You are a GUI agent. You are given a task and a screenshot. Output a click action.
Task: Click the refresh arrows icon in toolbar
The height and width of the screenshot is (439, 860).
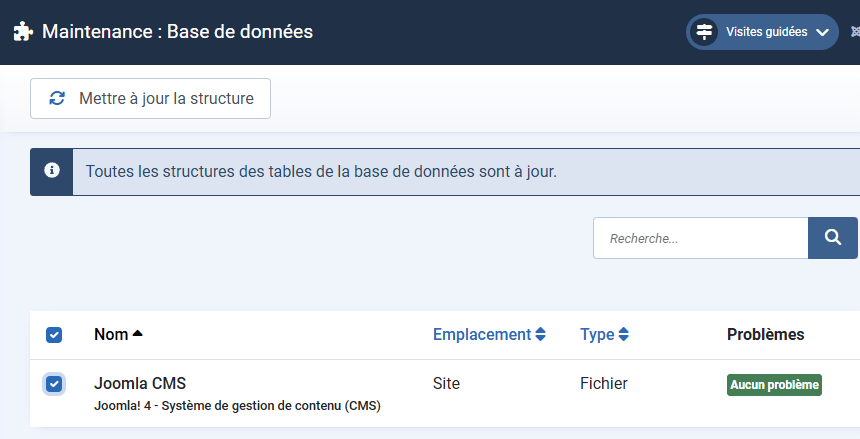tap(57, 98)
